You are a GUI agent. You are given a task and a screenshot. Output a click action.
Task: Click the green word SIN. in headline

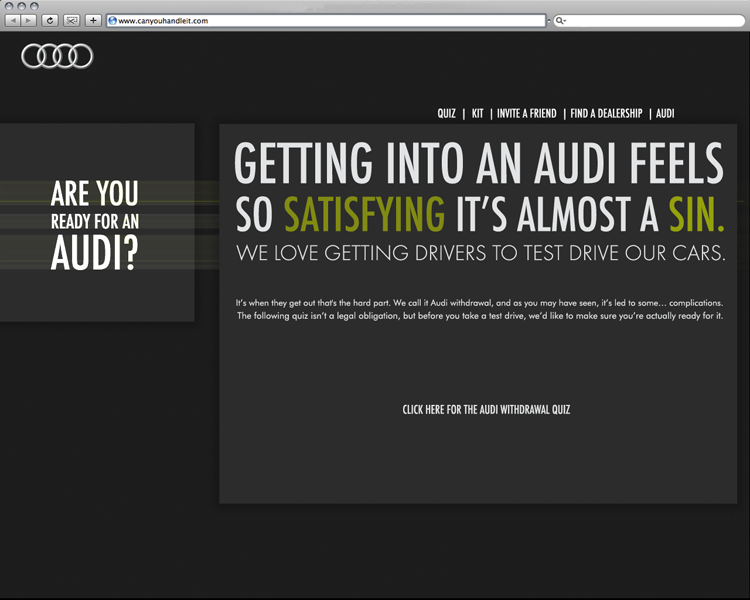pos(696,214)
